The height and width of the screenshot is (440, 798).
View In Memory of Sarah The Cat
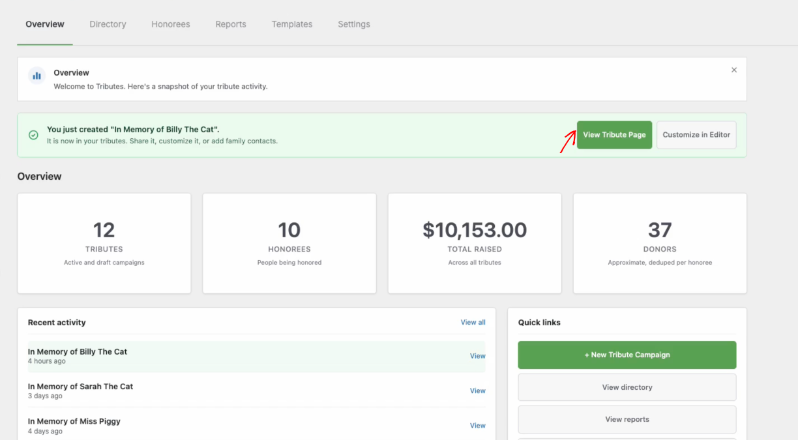point(477,391)
